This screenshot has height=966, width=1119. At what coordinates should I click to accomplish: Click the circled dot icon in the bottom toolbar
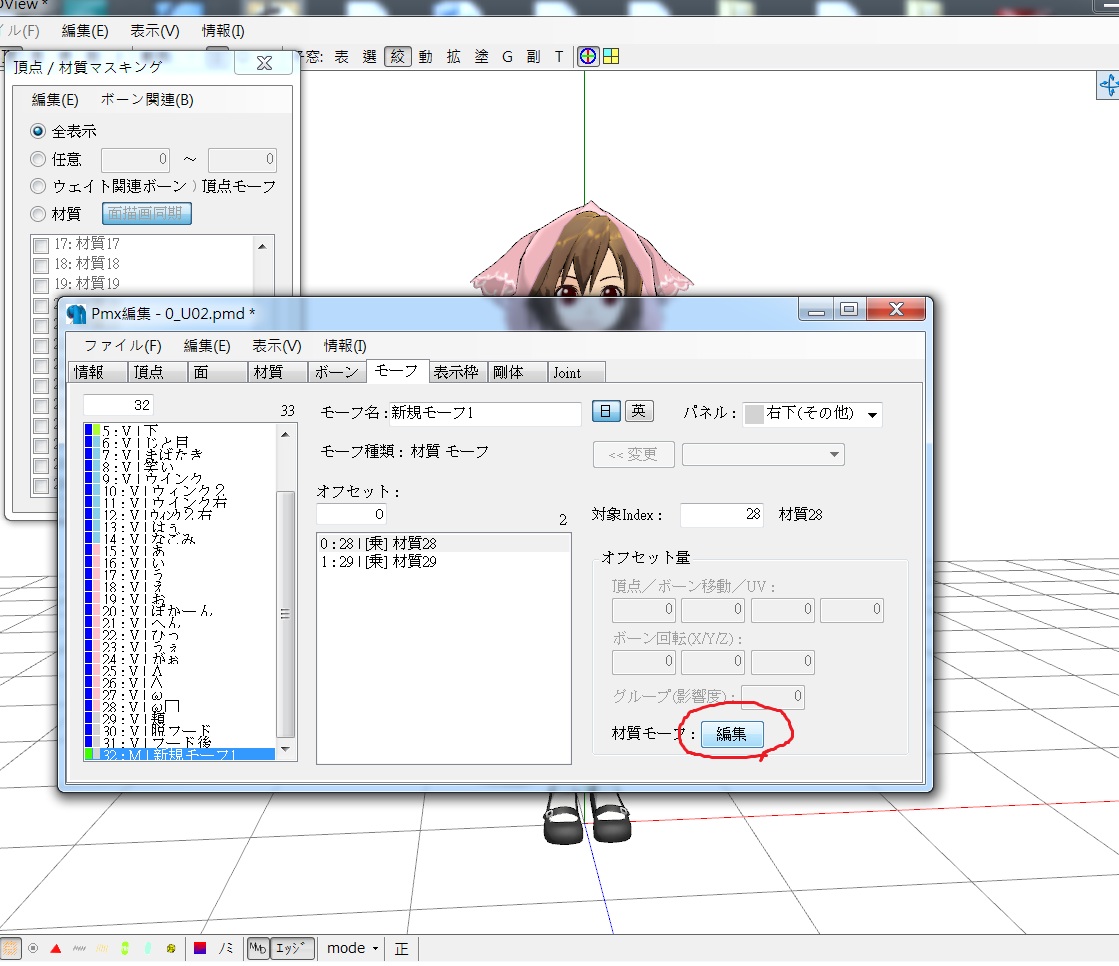coord(33,948)
